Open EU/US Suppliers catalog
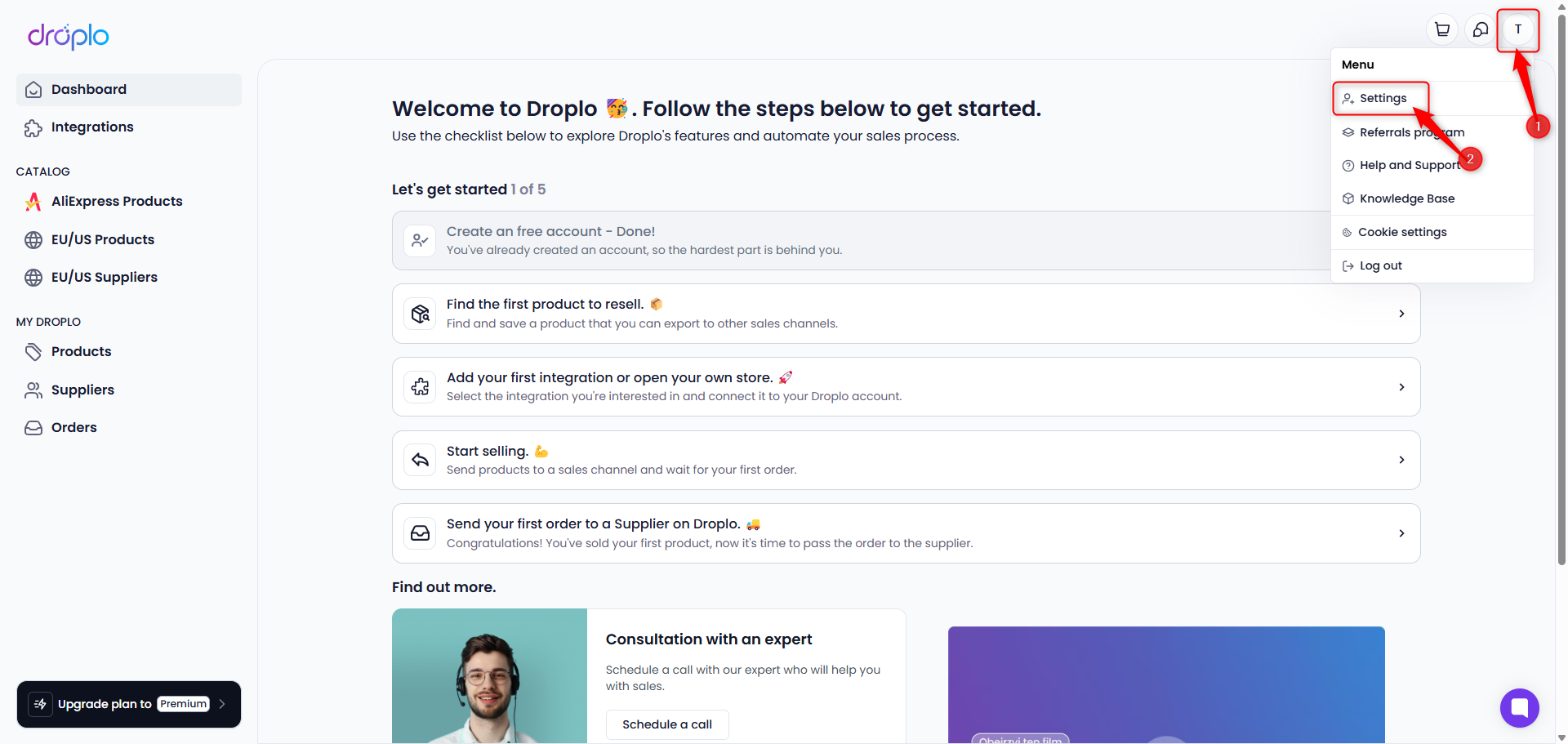Viewport: 1568px width, 744px height. tap(129, 278)
